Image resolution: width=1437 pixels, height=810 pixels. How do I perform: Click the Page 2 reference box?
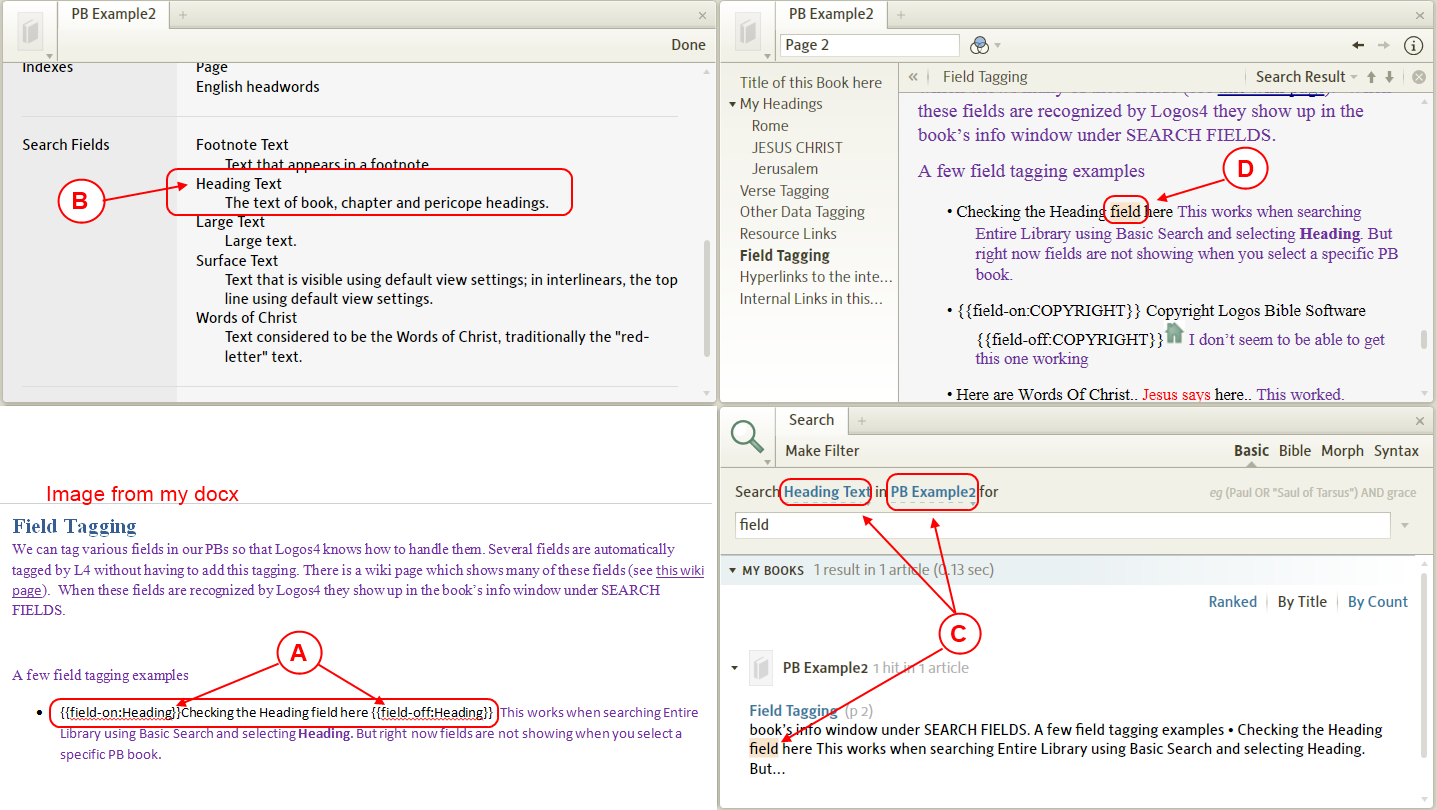point(869,45)
